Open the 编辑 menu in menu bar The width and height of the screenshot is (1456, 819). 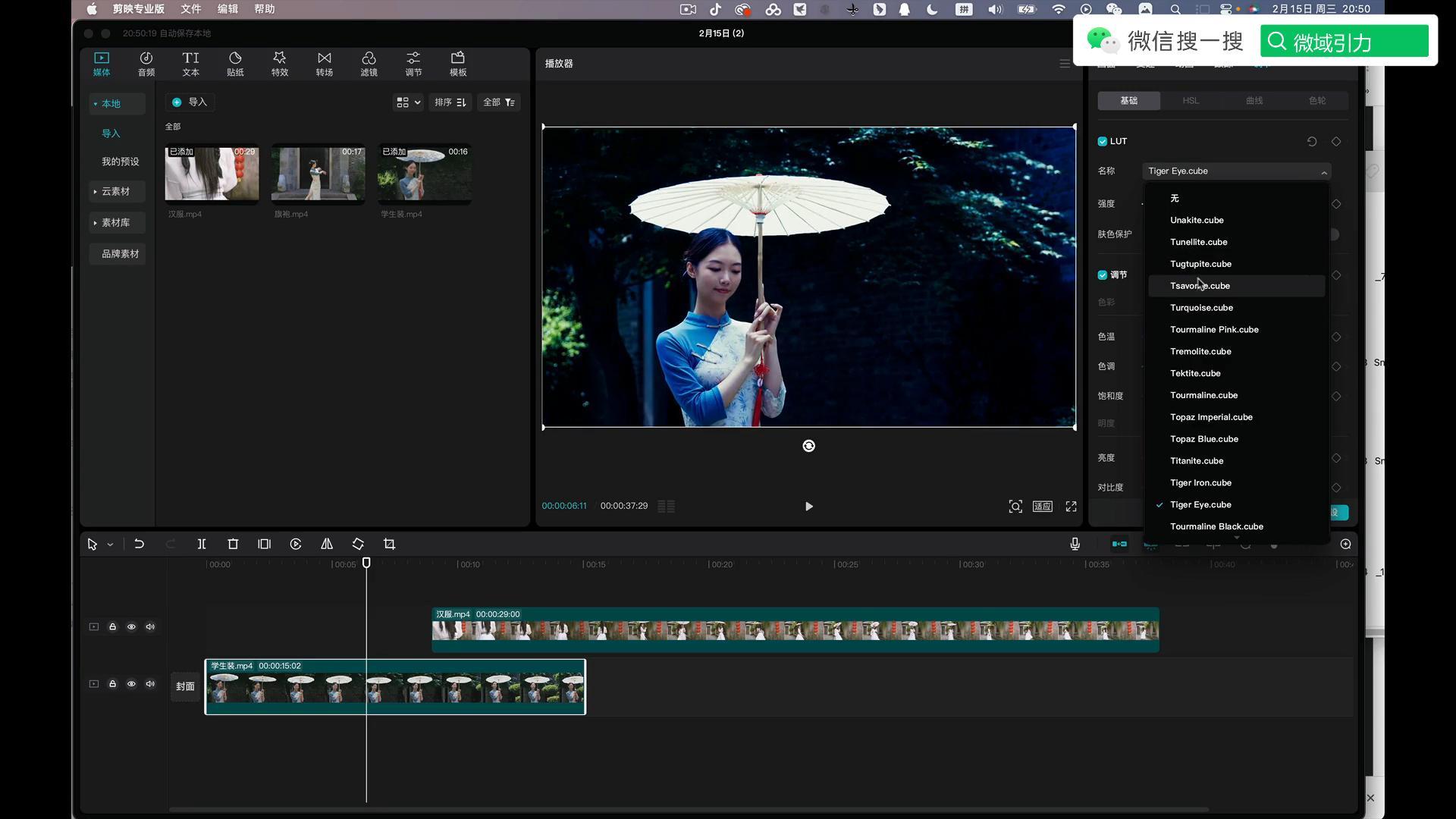click(227, 9)
